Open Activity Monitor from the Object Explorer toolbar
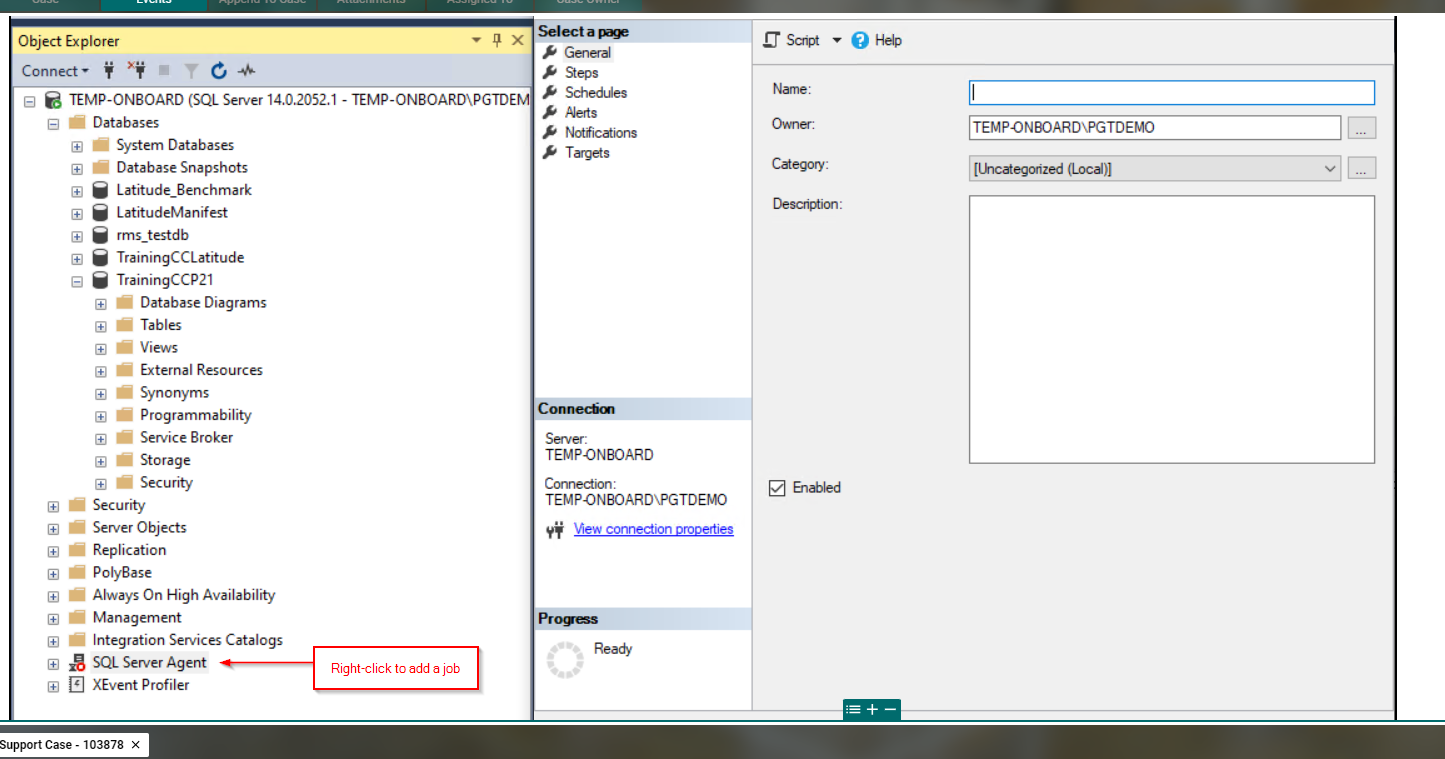Viewport: 1445px width, 759px height. tap(246, 71)
